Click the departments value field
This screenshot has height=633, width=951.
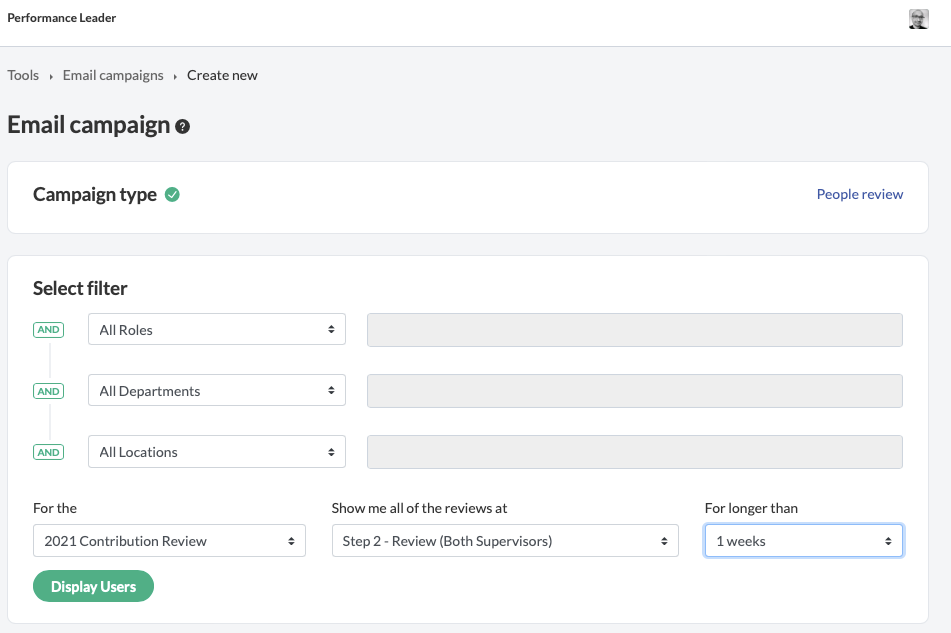634,391
